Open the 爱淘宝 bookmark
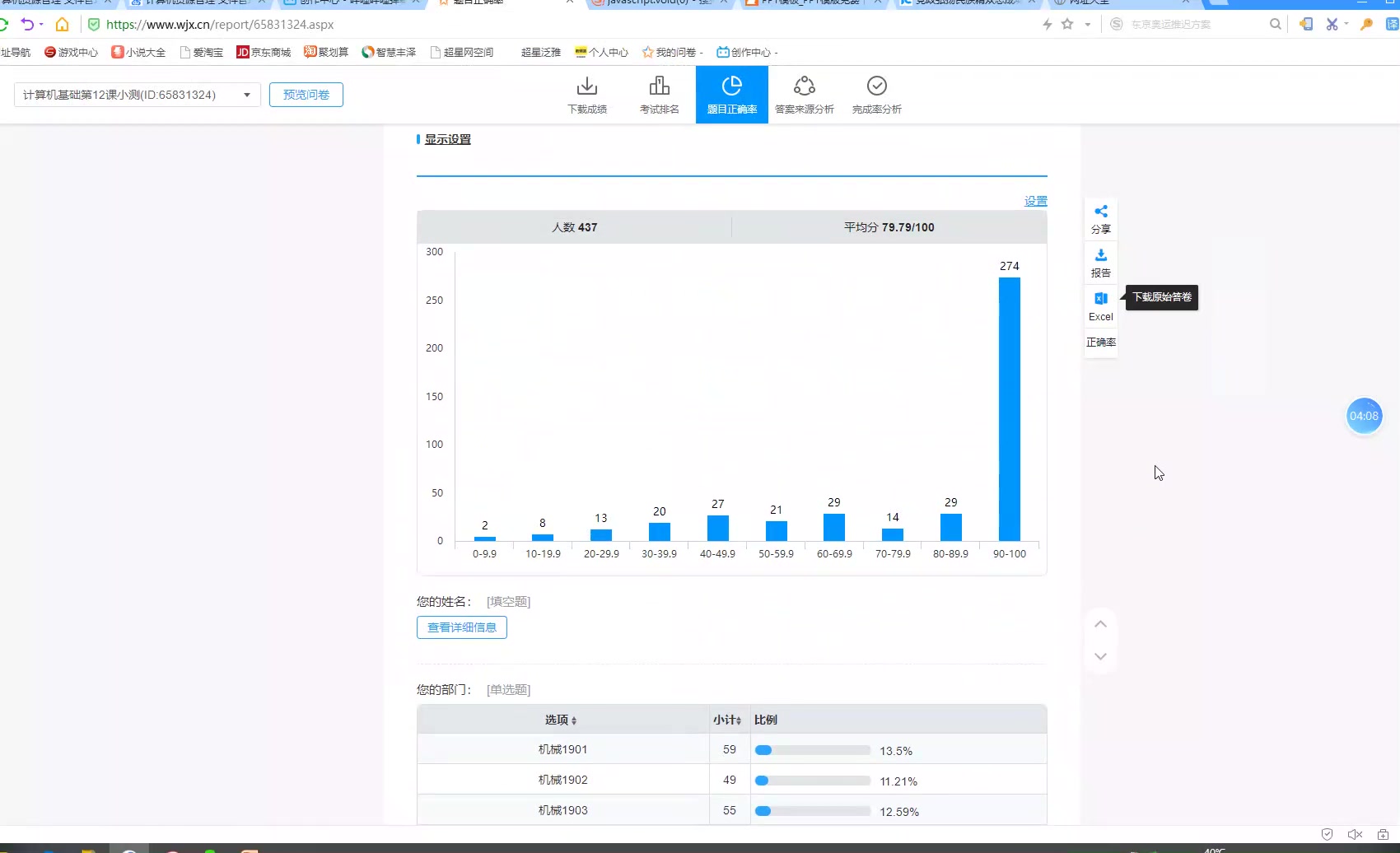Image resolution: width=1400 pixels, height=853 pixels. (x=202, y=52)
